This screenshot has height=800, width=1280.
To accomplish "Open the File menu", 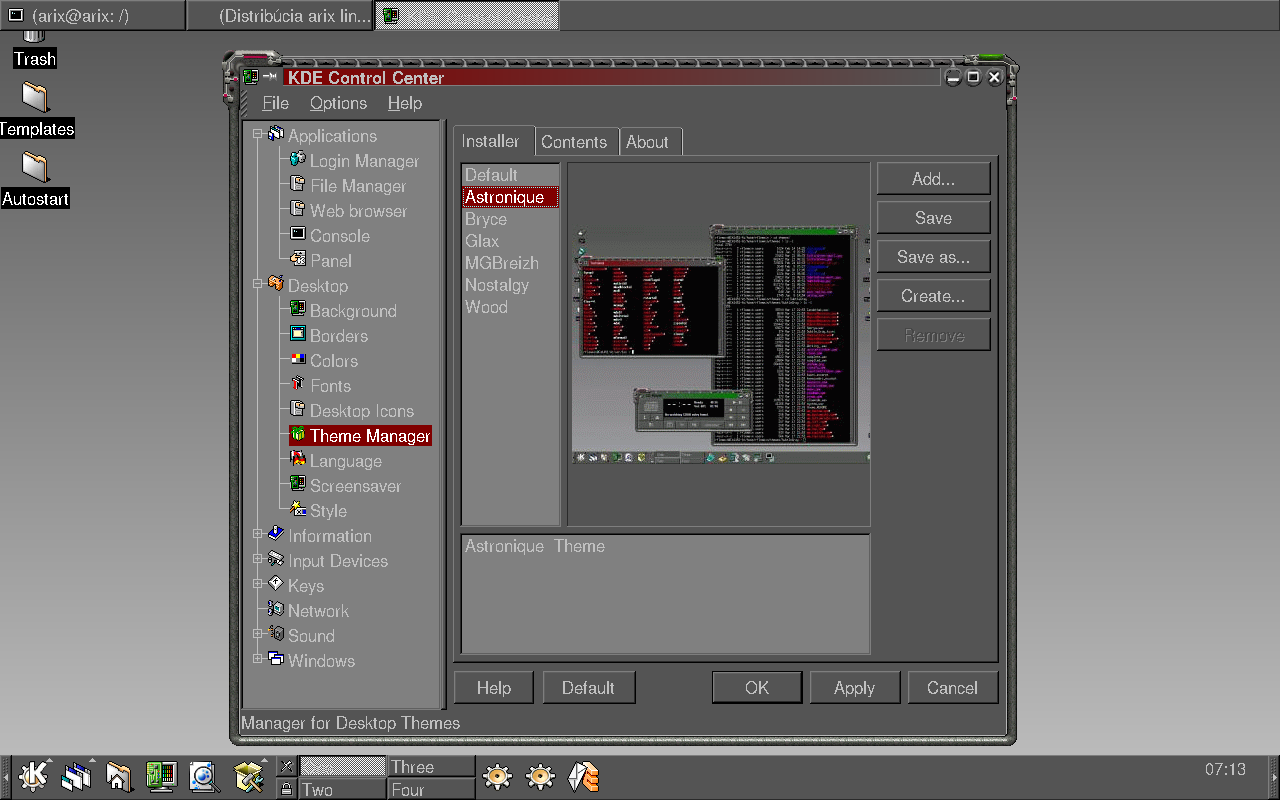I will pos(275,103).
